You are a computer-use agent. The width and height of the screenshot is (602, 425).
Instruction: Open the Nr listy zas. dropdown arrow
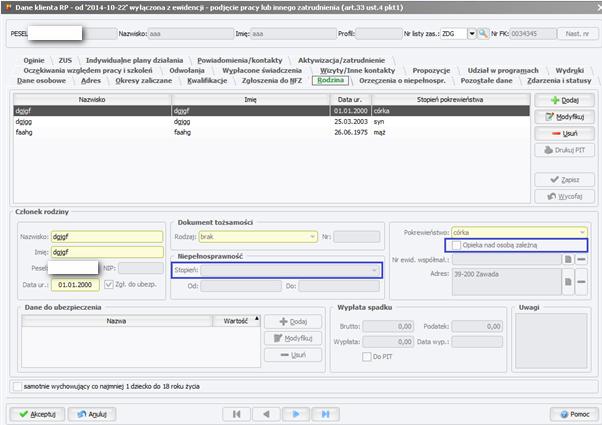[x=472, y=34]
